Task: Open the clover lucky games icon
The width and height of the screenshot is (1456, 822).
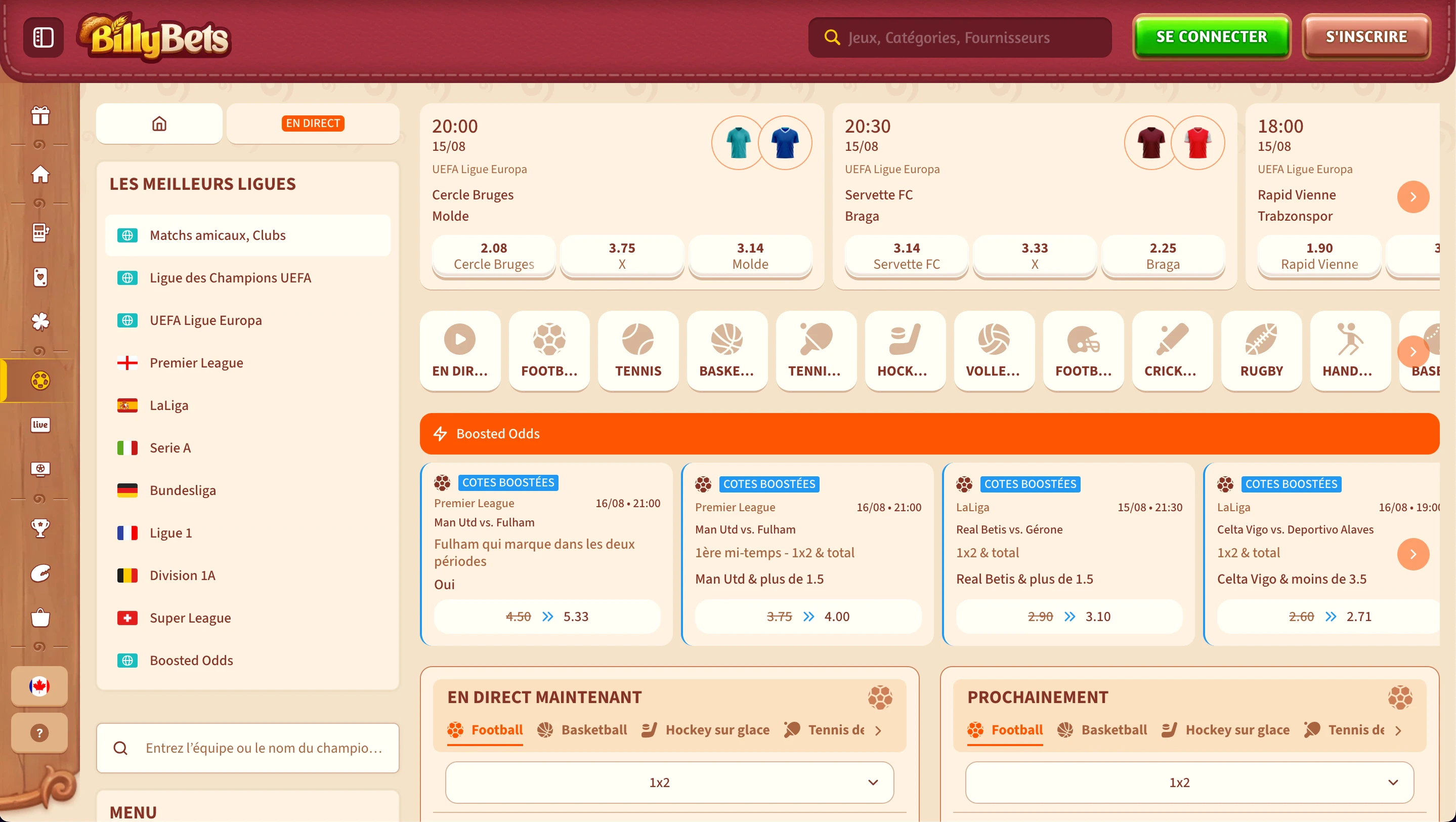Action: point(40,321)
